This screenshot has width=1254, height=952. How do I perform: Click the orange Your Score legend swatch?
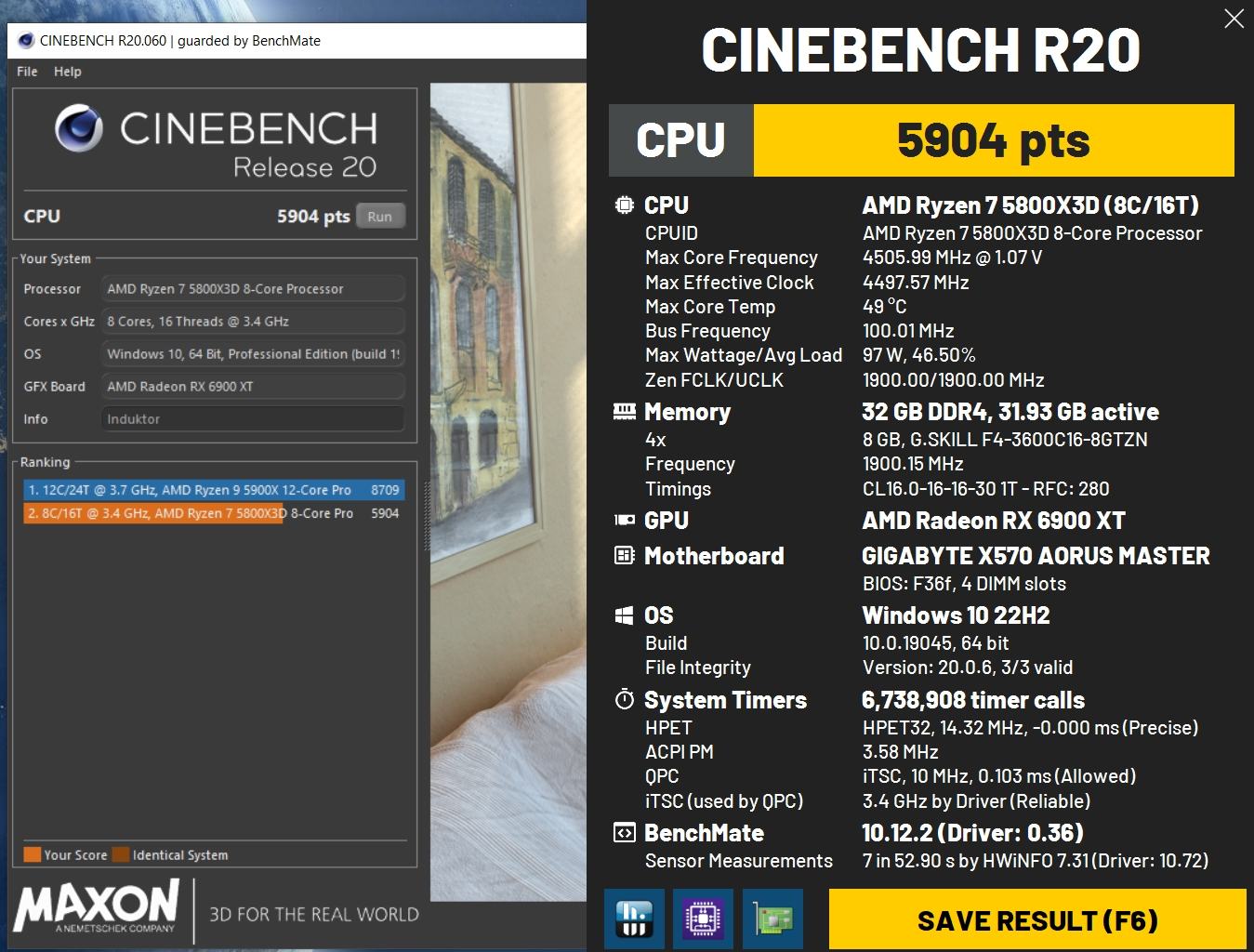pos(33,854)
